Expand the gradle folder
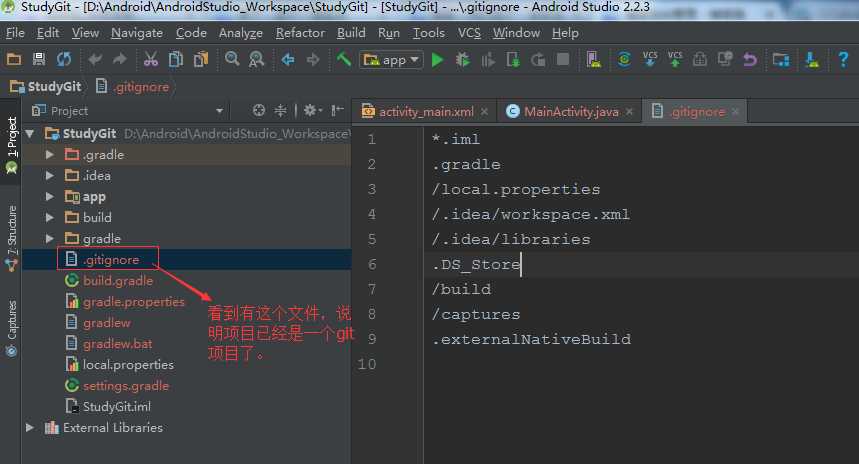Image resolution: width=859 pixels, height=464 pixels. tap(50, 239)
